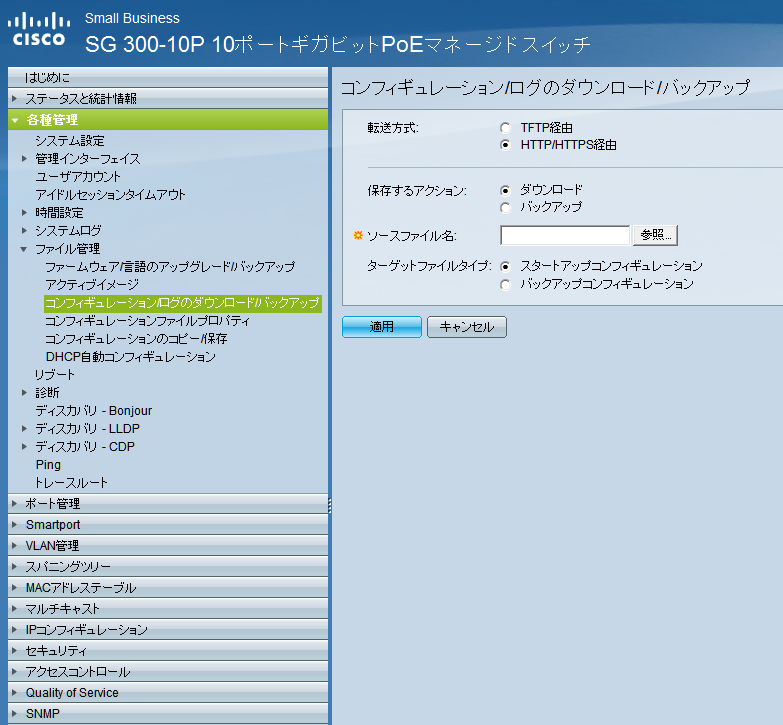Click the 参照... browse button
783x725 pixels.
(x=655, y=235)
